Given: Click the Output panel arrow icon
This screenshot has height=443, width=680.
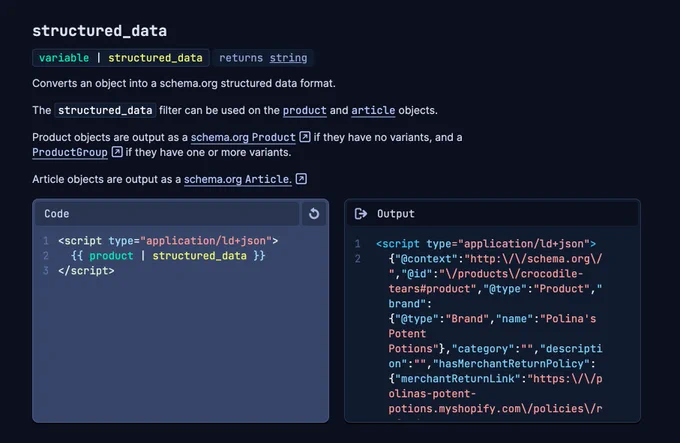Looking at the screenshot, I should pos(360,214).
